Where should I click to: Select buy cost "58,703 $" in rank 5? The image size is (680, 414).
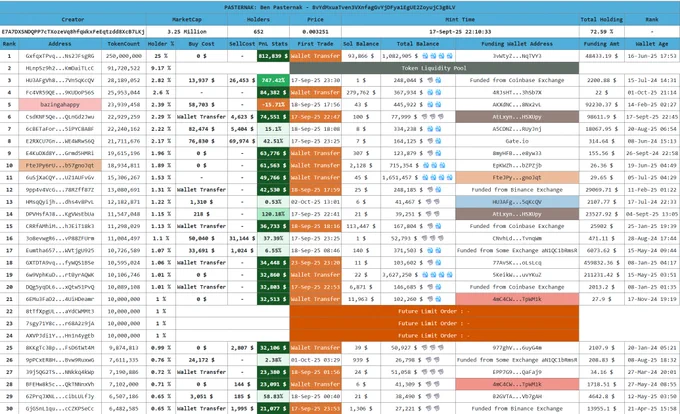pos(201,104)
